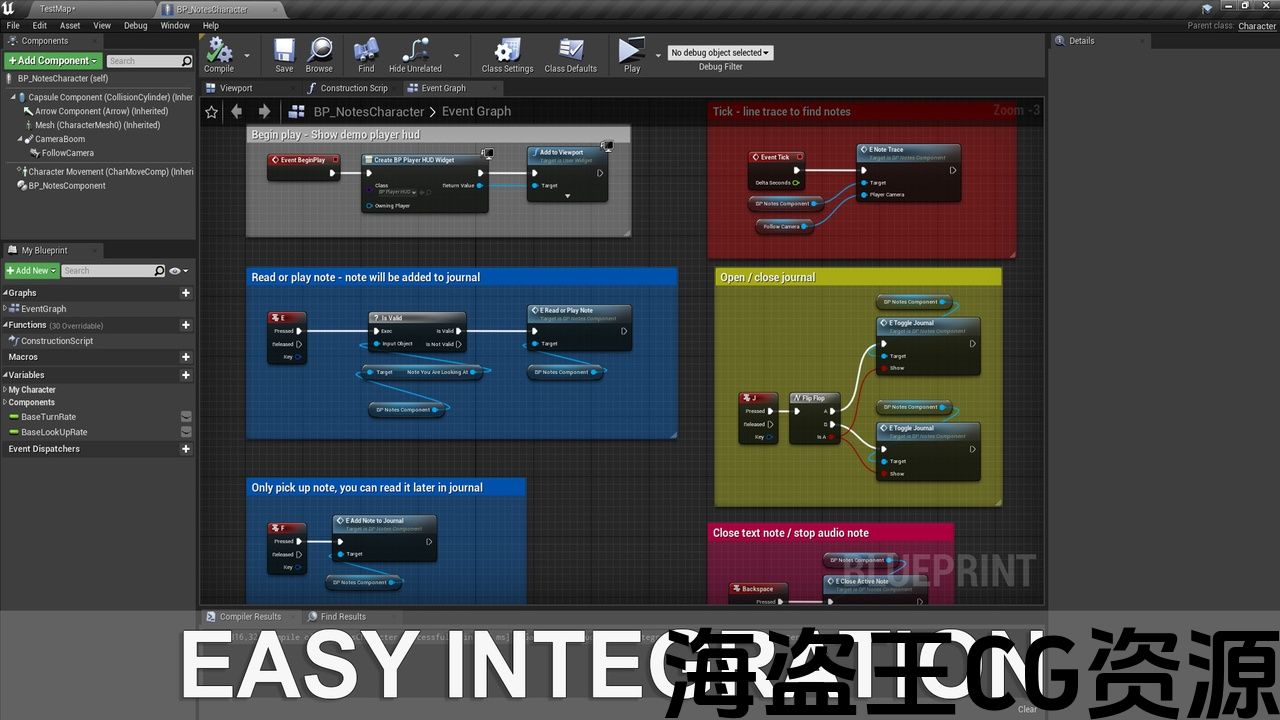Open the debug object selection dropdown
The image size is (1280, 720).
(x=720, y=53)
